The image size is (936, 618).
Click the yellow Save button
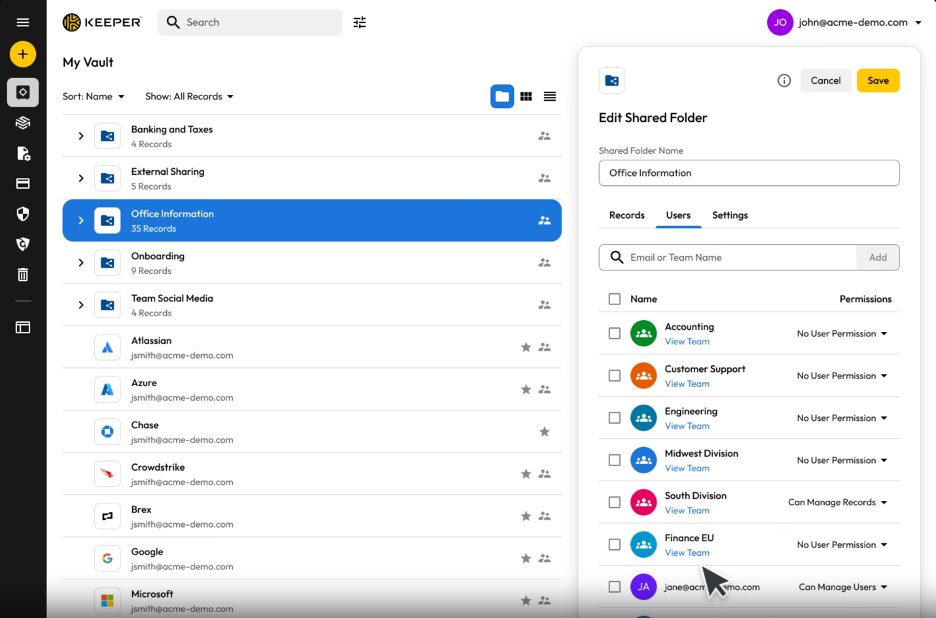click(877, 80)
